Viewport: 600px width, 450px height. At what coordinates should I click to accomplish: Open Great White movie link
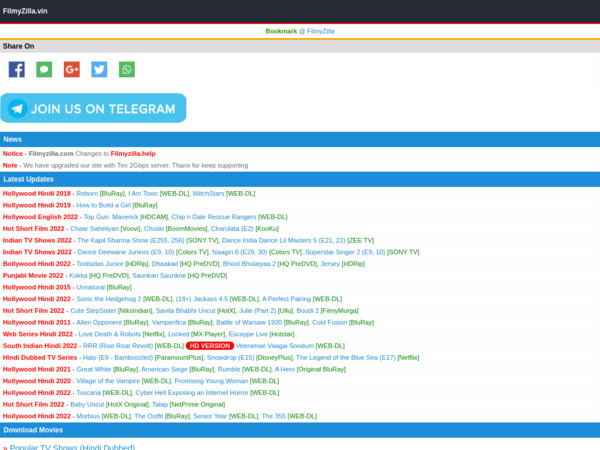click(94, 369)
